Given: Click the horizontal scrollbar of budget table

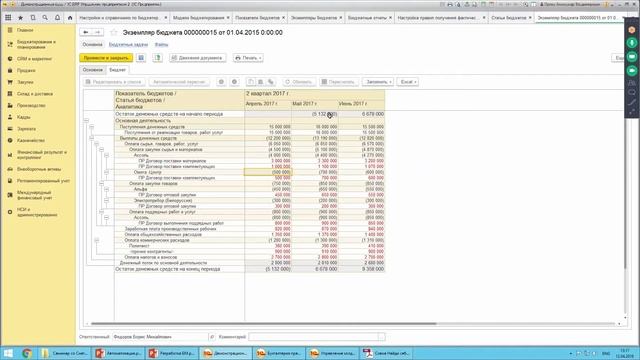Looking at the screenshot, I should 264,324.
